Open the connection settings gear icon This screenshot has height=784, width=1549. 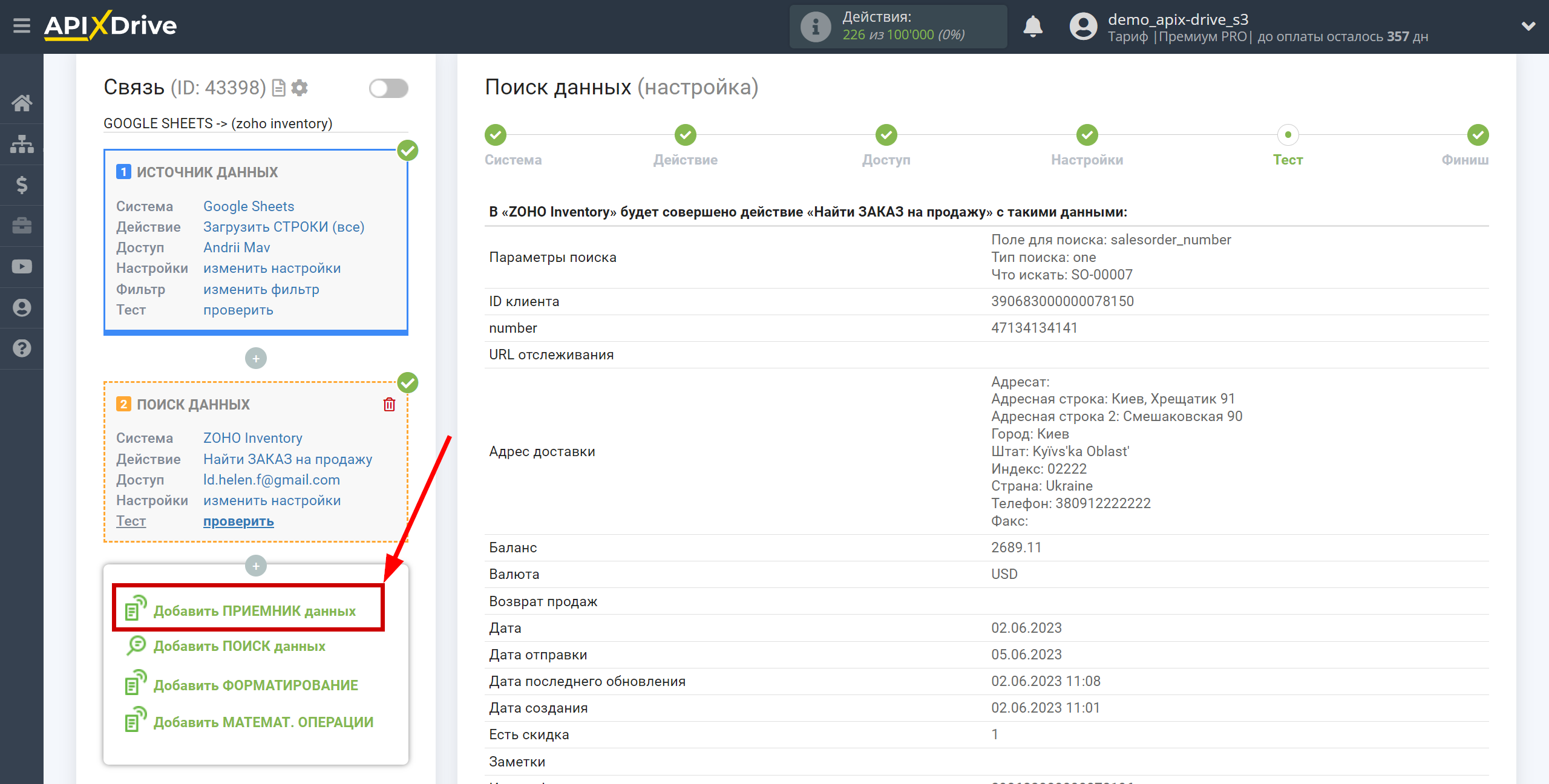click(300, 88)
